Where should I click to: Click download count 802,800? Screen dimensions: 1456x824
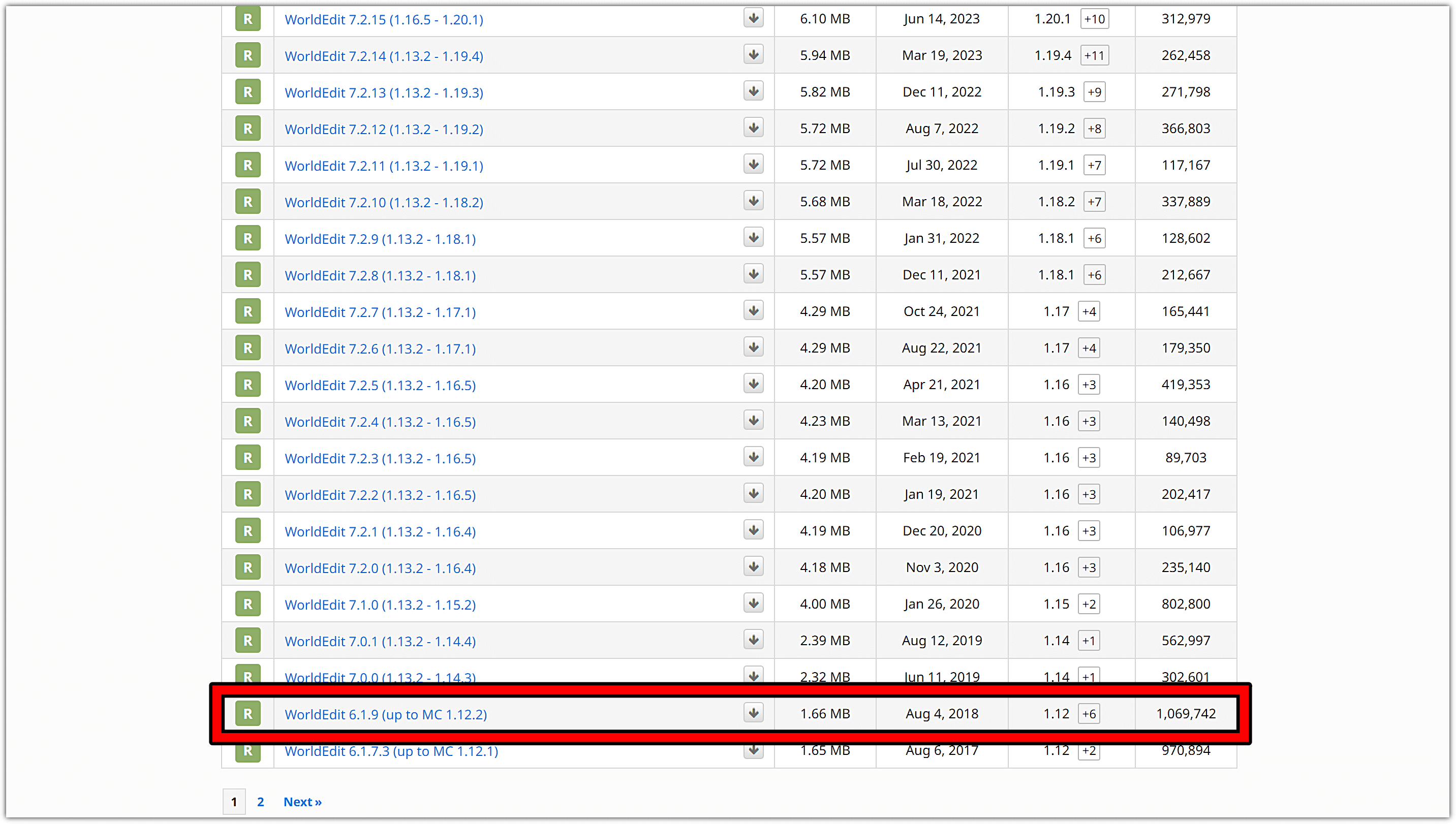[1186, 604]
